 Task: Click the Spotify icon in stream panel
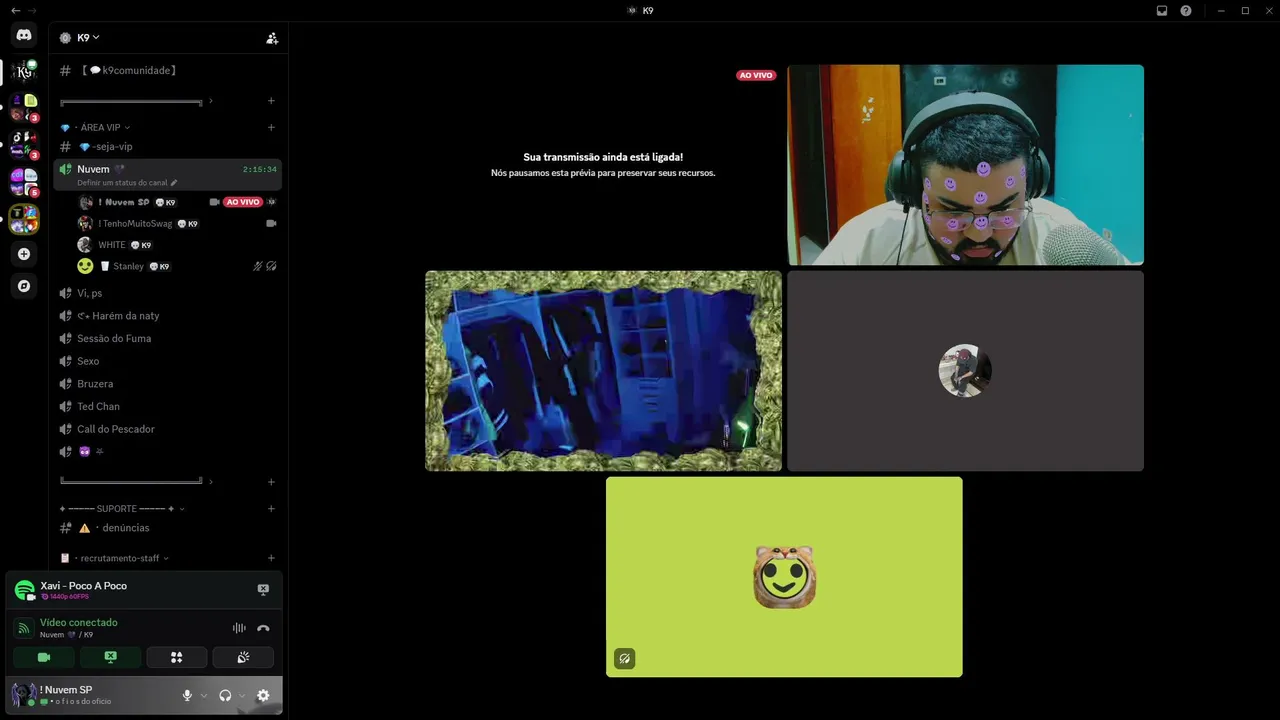click(24, 590)
